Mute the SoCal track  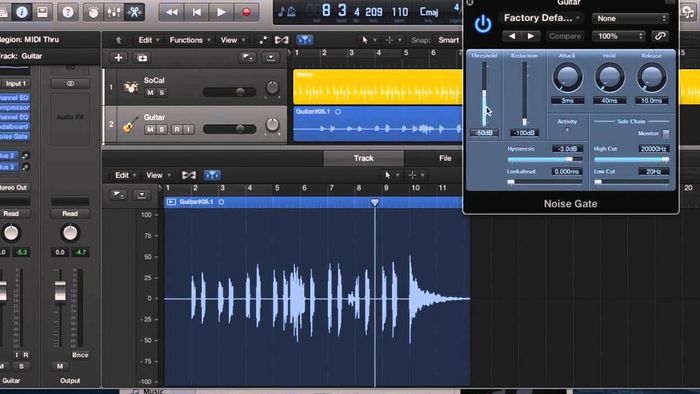pyautogui.click(x=150, y=92)
